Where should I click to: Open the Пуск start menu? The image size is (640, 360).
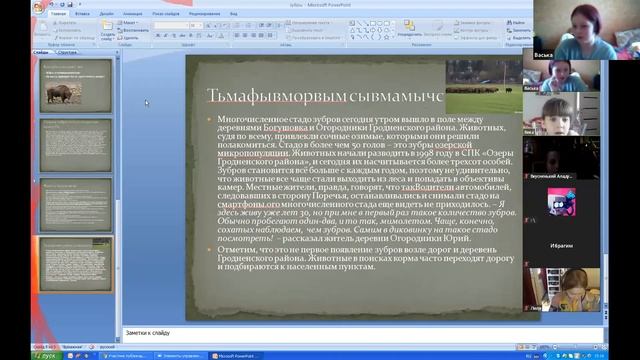click(x=46, y=356)
